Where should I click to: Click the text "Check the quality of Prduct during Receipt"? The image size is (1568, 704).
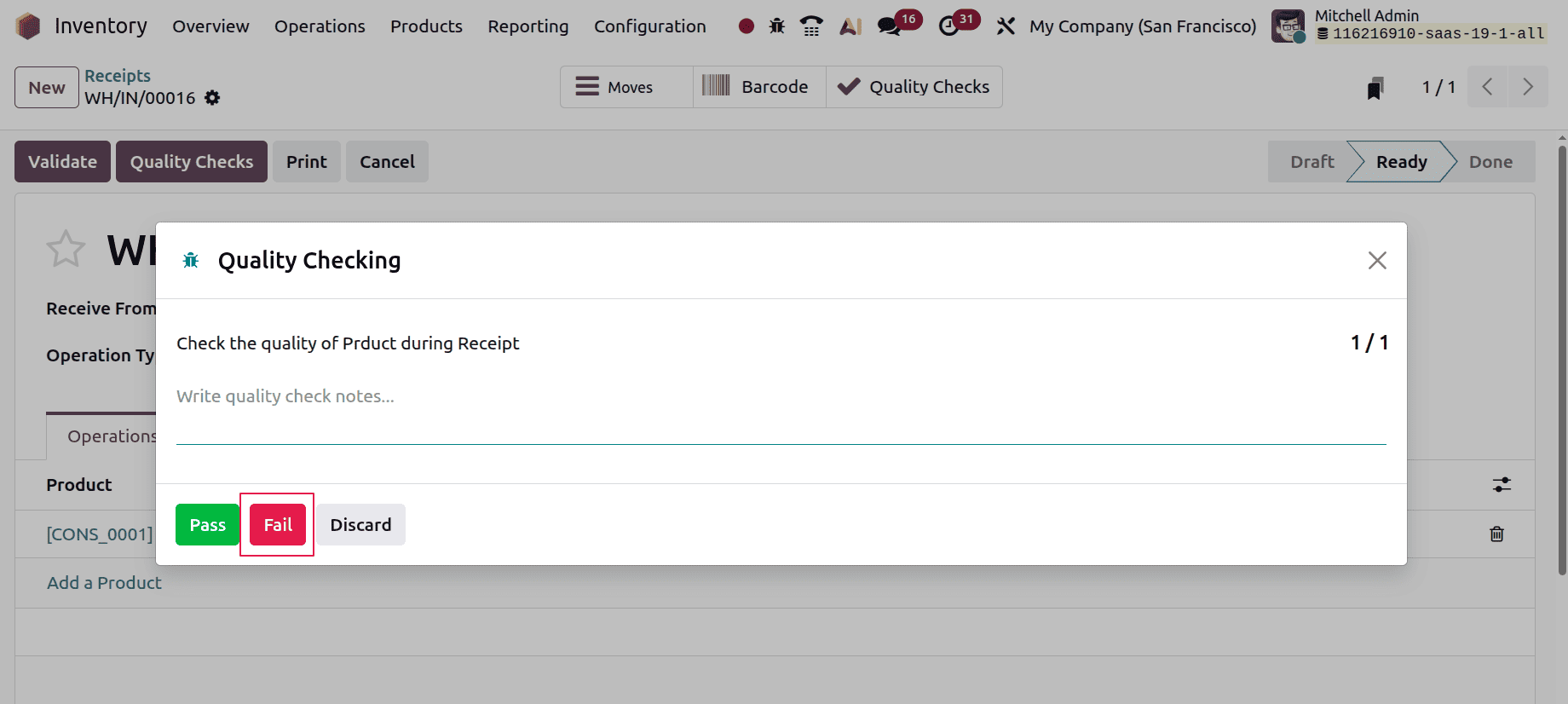348,343
